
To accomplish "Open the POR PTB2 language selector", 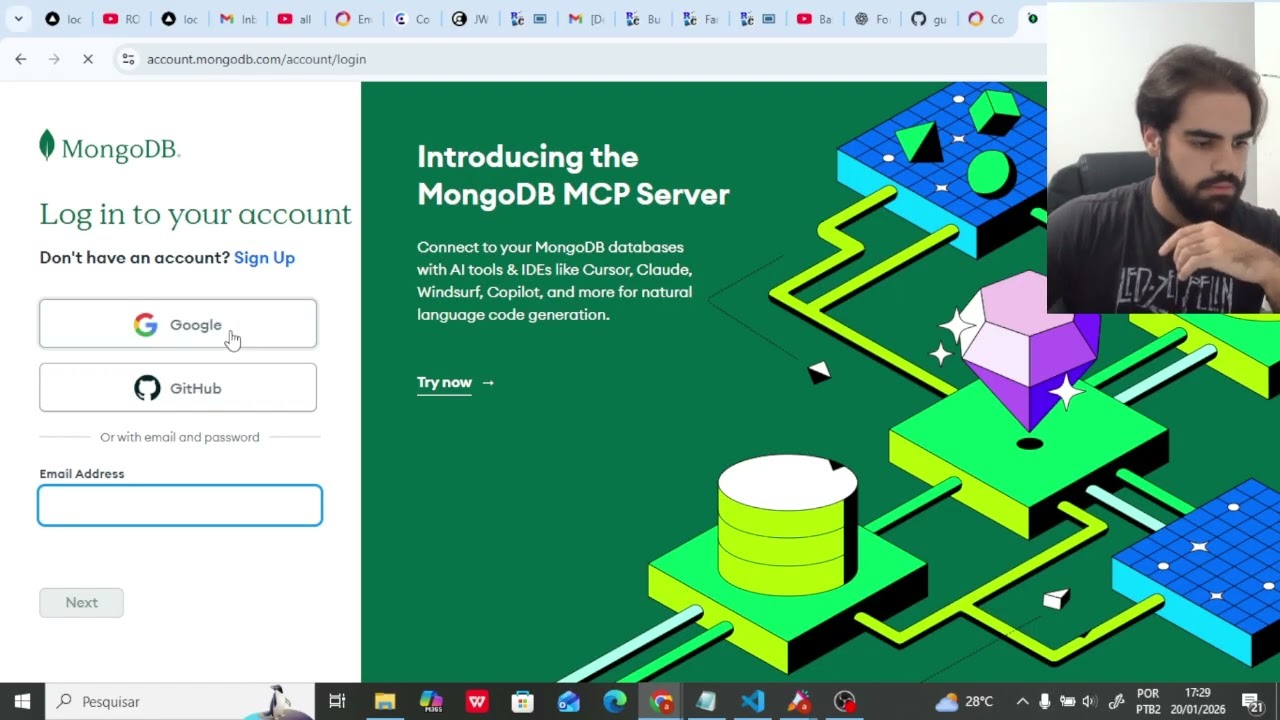I will pos(1148,701).
